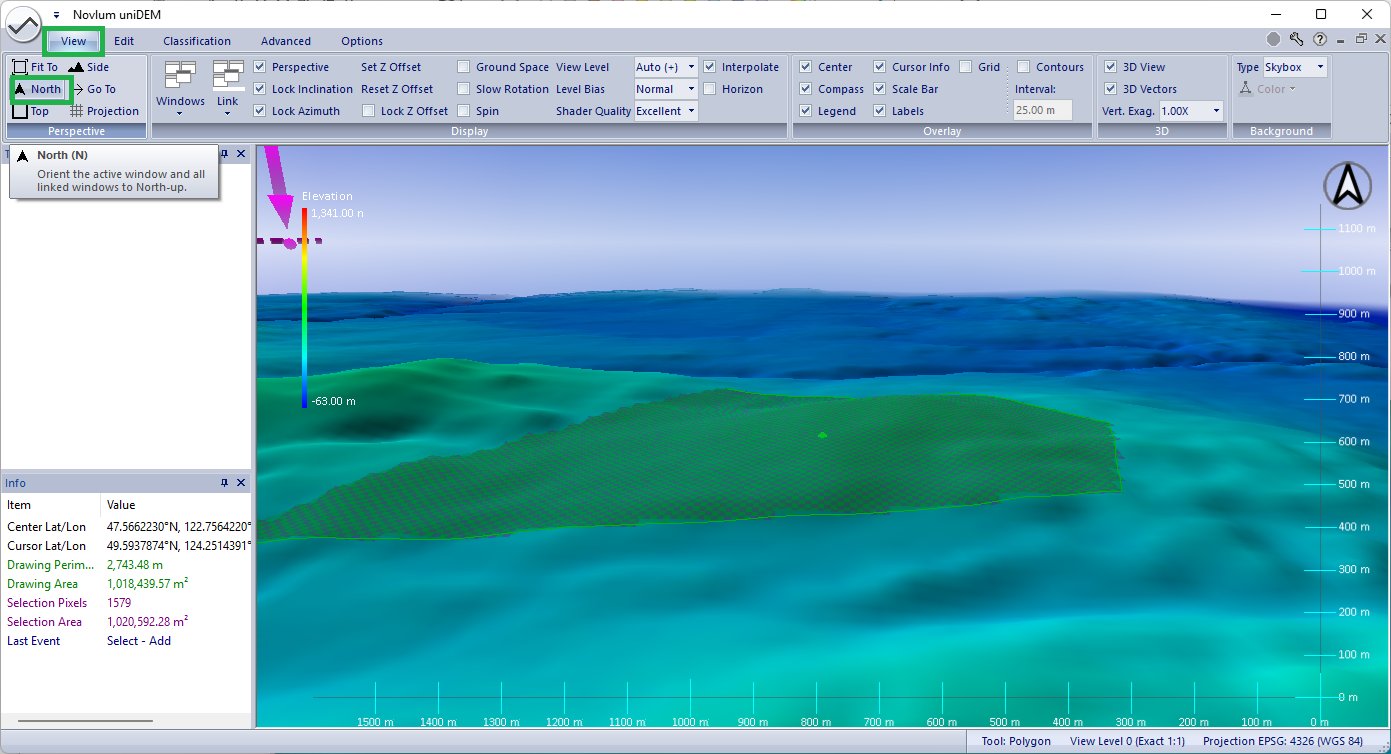The height and width of the screenshot is (754, 1391).
Task: Switch to the Options ribbon tab
Action: 362,41
